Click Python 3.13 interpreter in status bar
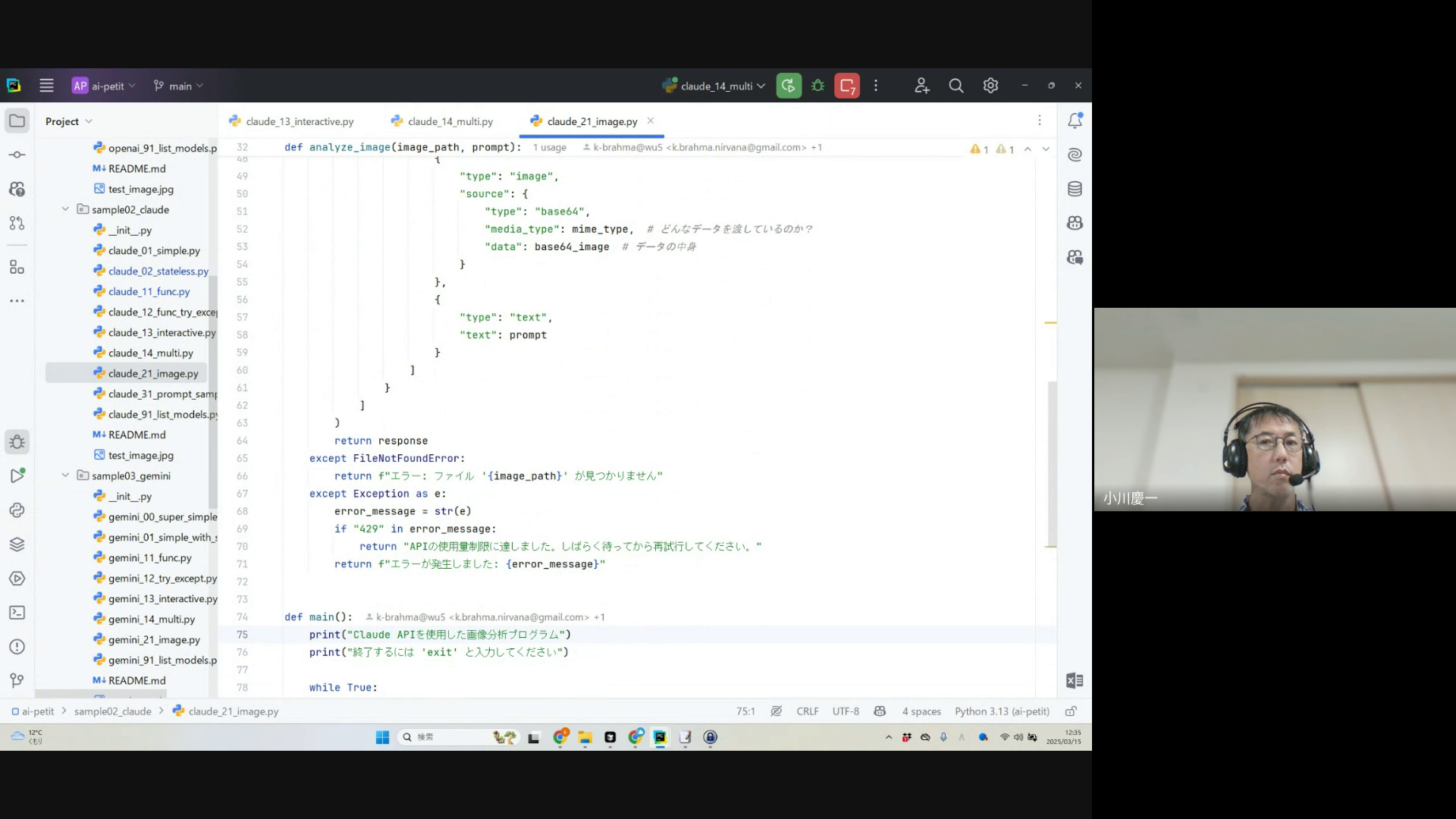This screenshot has width=1456, height=819. (x=1002, y=711)
